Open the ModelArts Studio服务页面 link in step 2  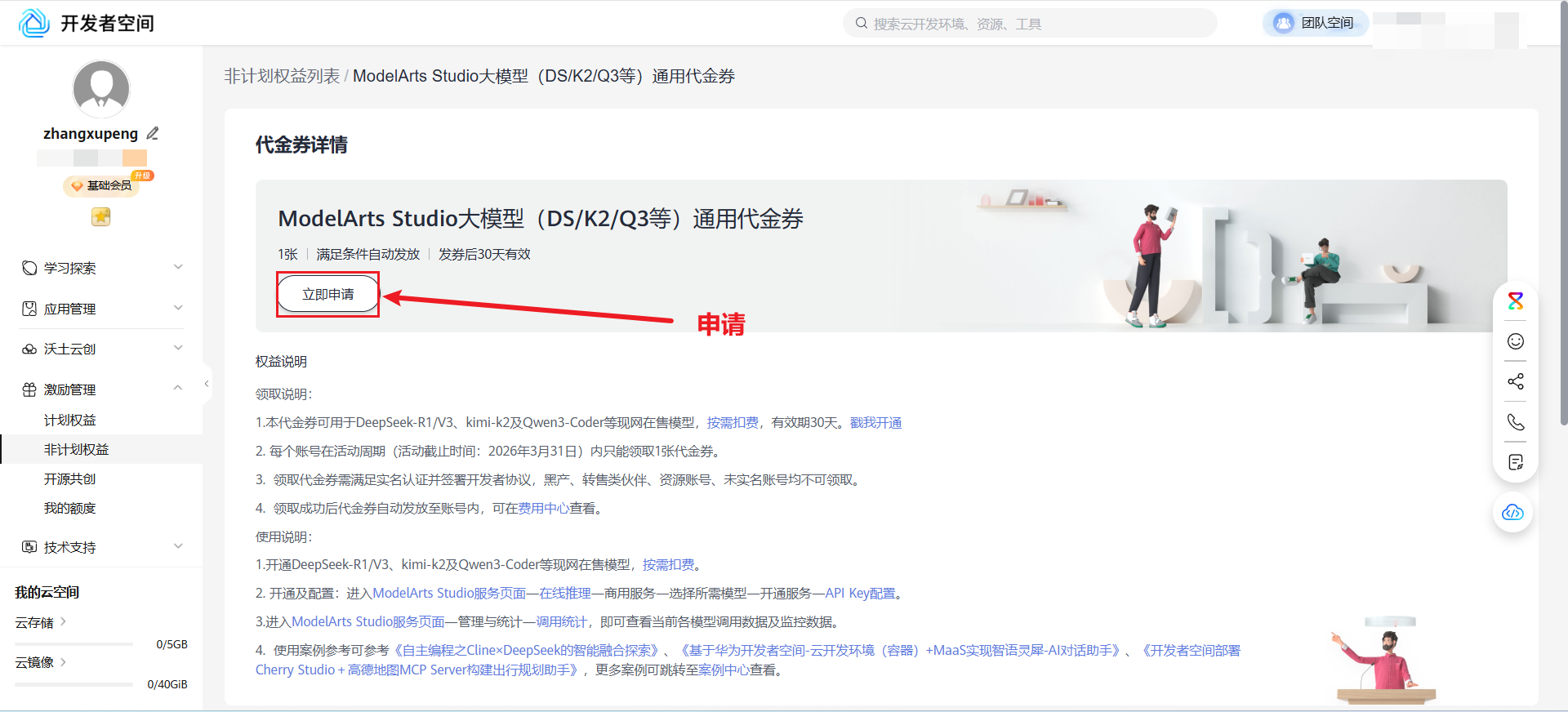449,593
